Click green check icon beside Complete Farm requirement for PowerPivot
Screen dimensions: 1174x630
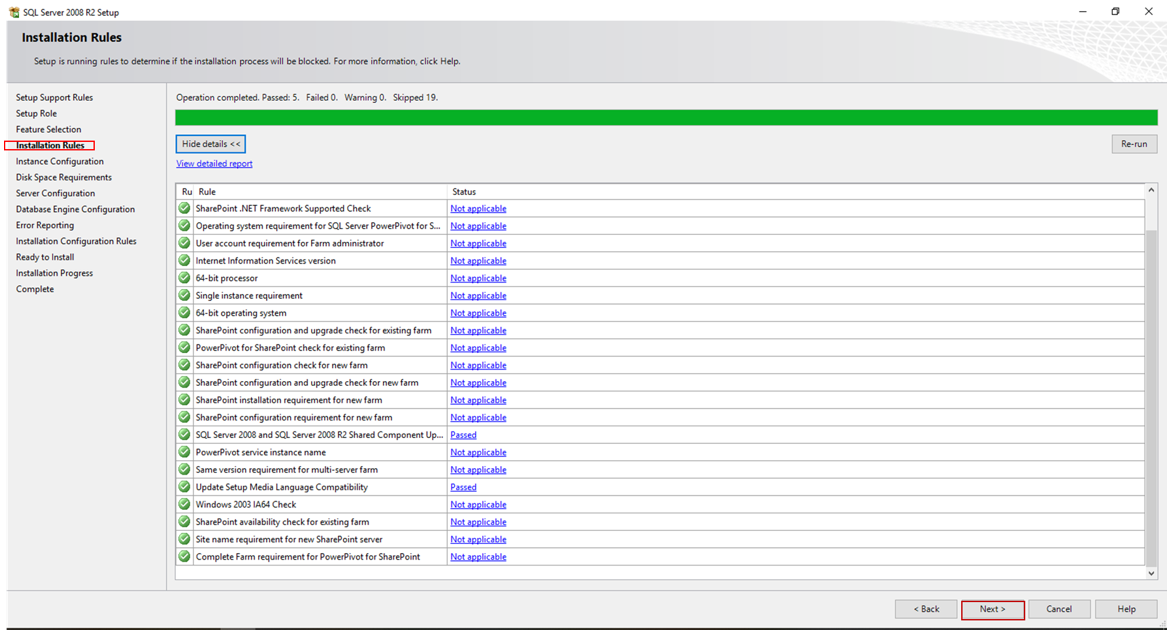(x=184, y=557)
